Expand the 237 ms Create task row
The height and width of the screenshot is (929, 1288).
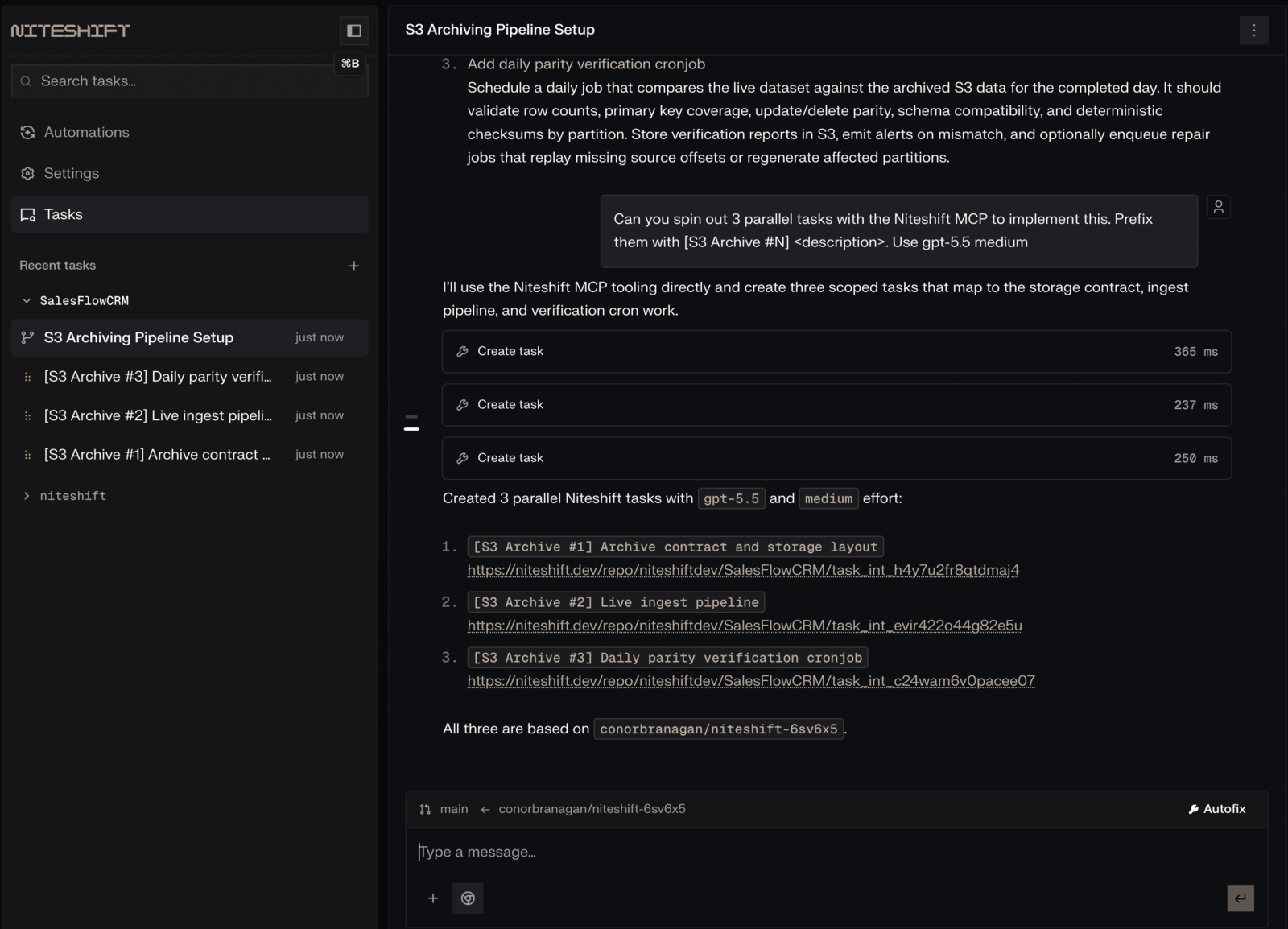click(x=836, y=405)
